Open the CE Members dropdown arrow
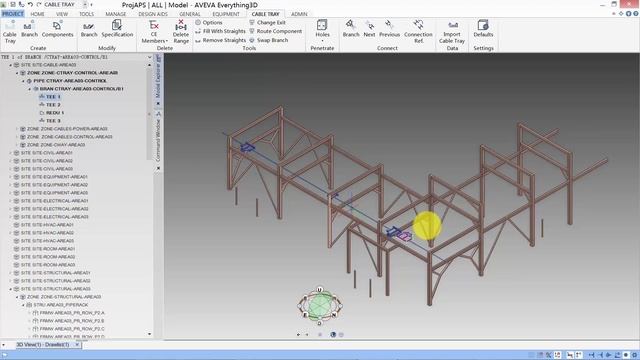Image resolution: width=640 pixels, height=360 pixels. (x=167, y=41)
